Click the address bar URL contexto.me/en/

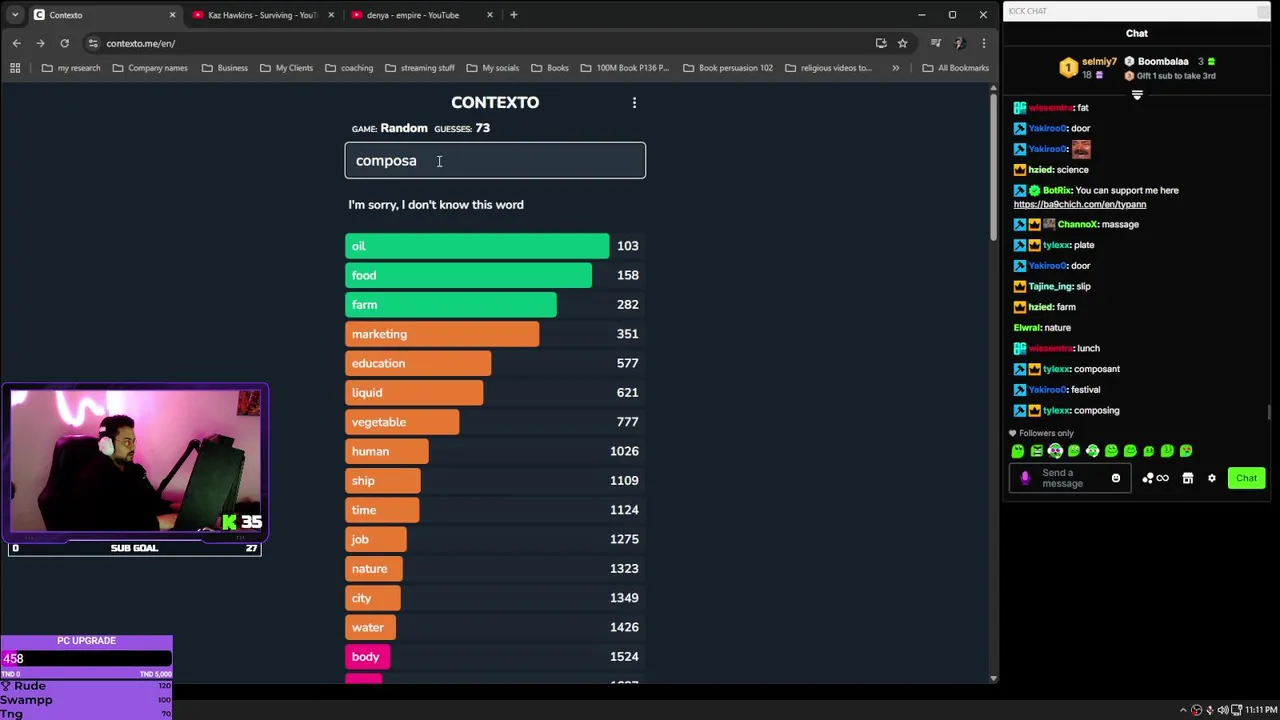point(141,43)
